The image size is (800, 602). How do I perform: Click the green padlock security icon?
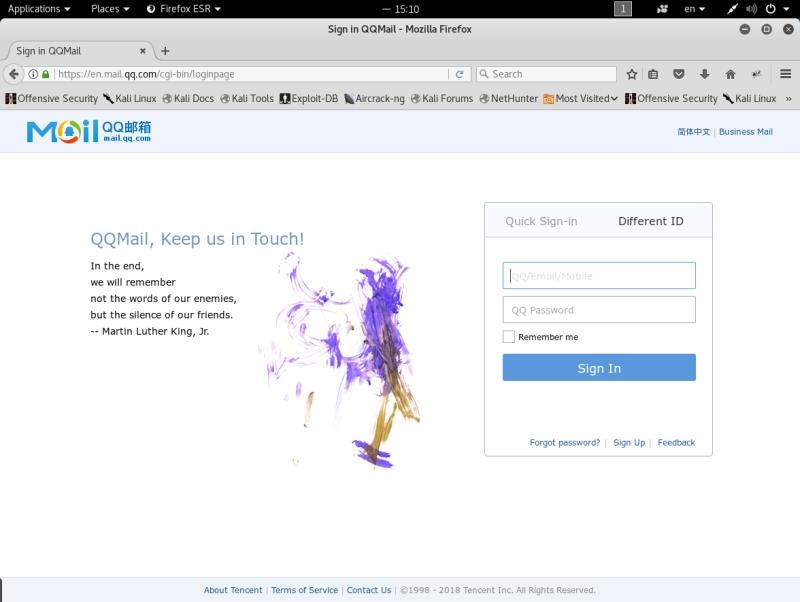[45, 74]
